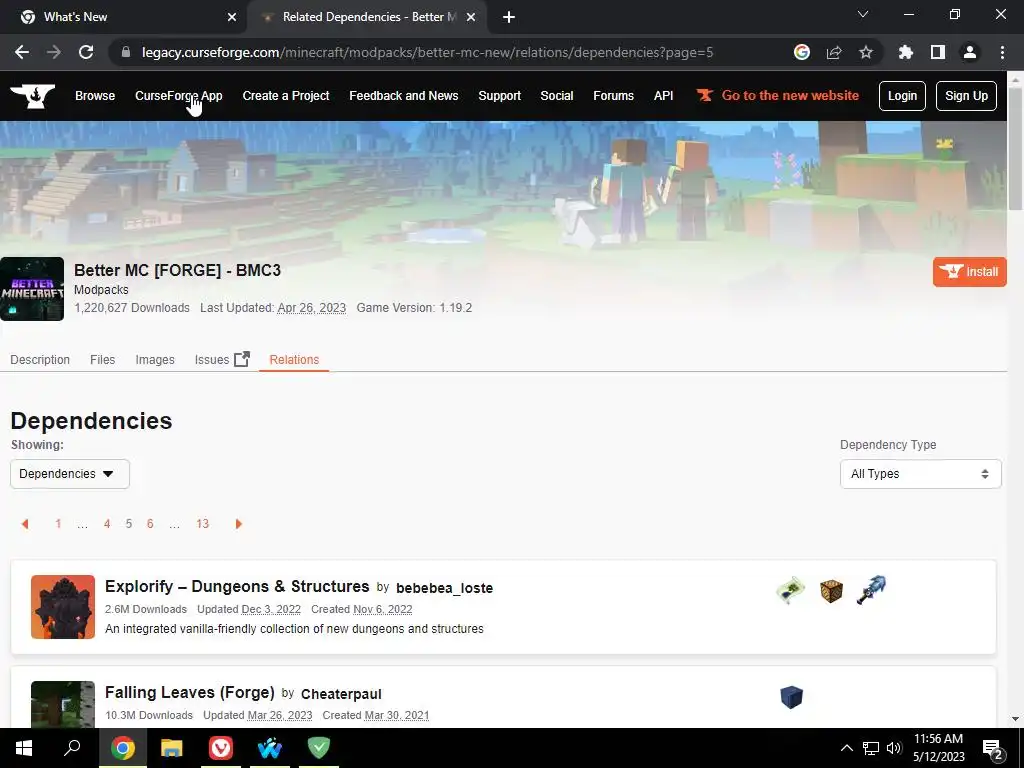Go to page 4 of the dependencies
Image resolution: width=1024 pixels, height=768 pixels.
pos(107,524)
